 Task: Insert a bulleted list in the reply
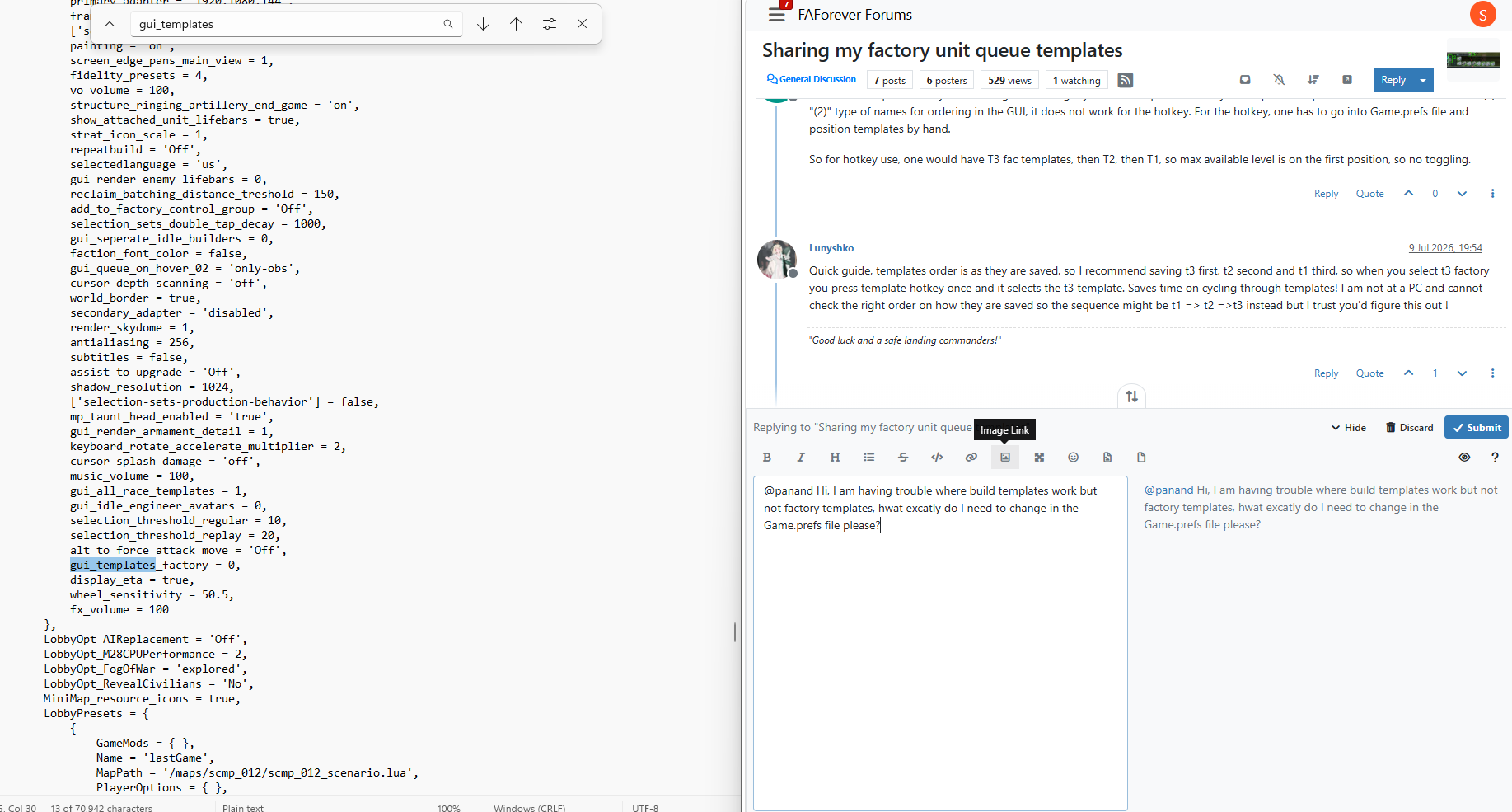(x=869, y=458)
